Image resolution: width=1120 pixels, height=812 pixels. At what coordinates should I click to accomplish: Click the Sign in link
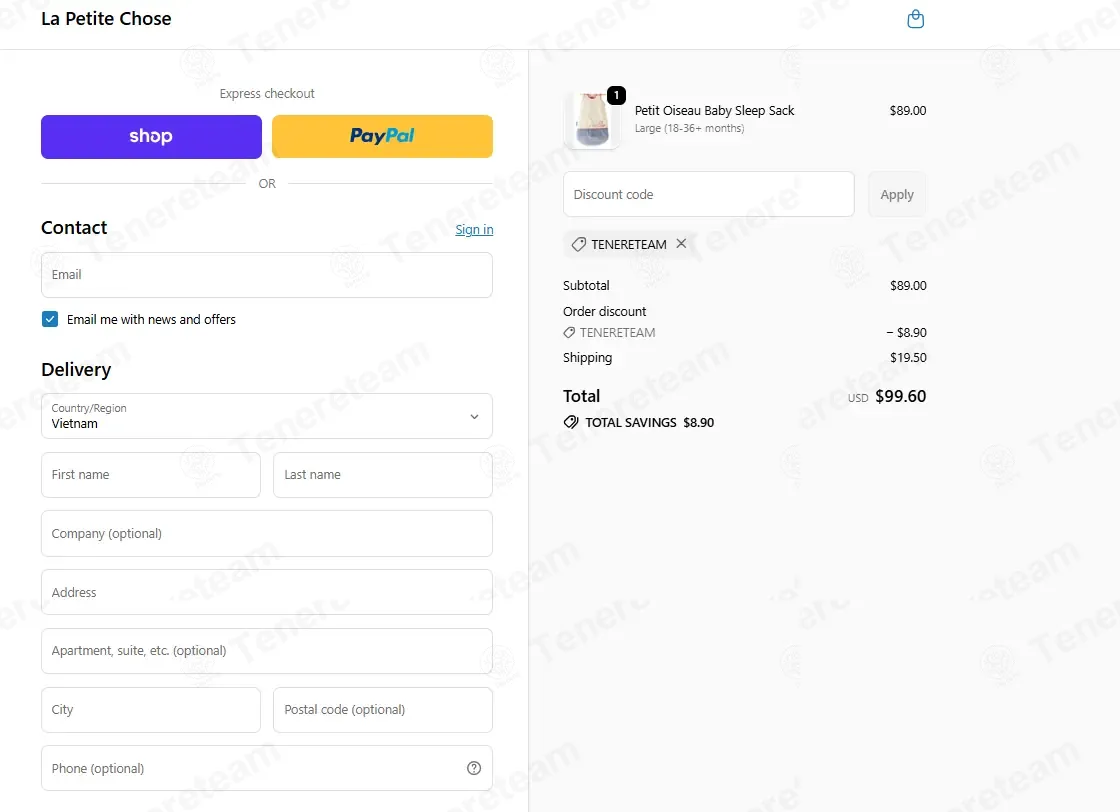point(474,229)
